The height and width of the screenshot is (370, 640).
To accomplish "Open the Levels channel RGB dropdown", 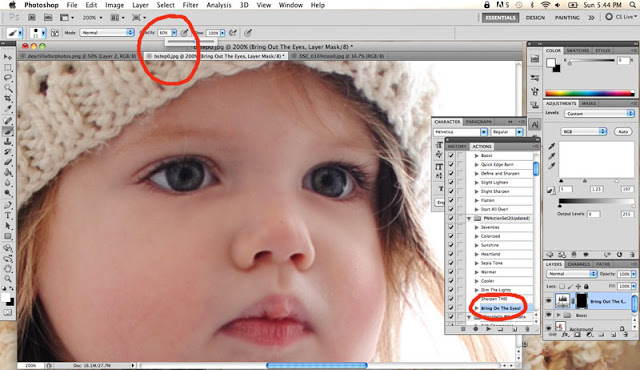I will [584, 131].
